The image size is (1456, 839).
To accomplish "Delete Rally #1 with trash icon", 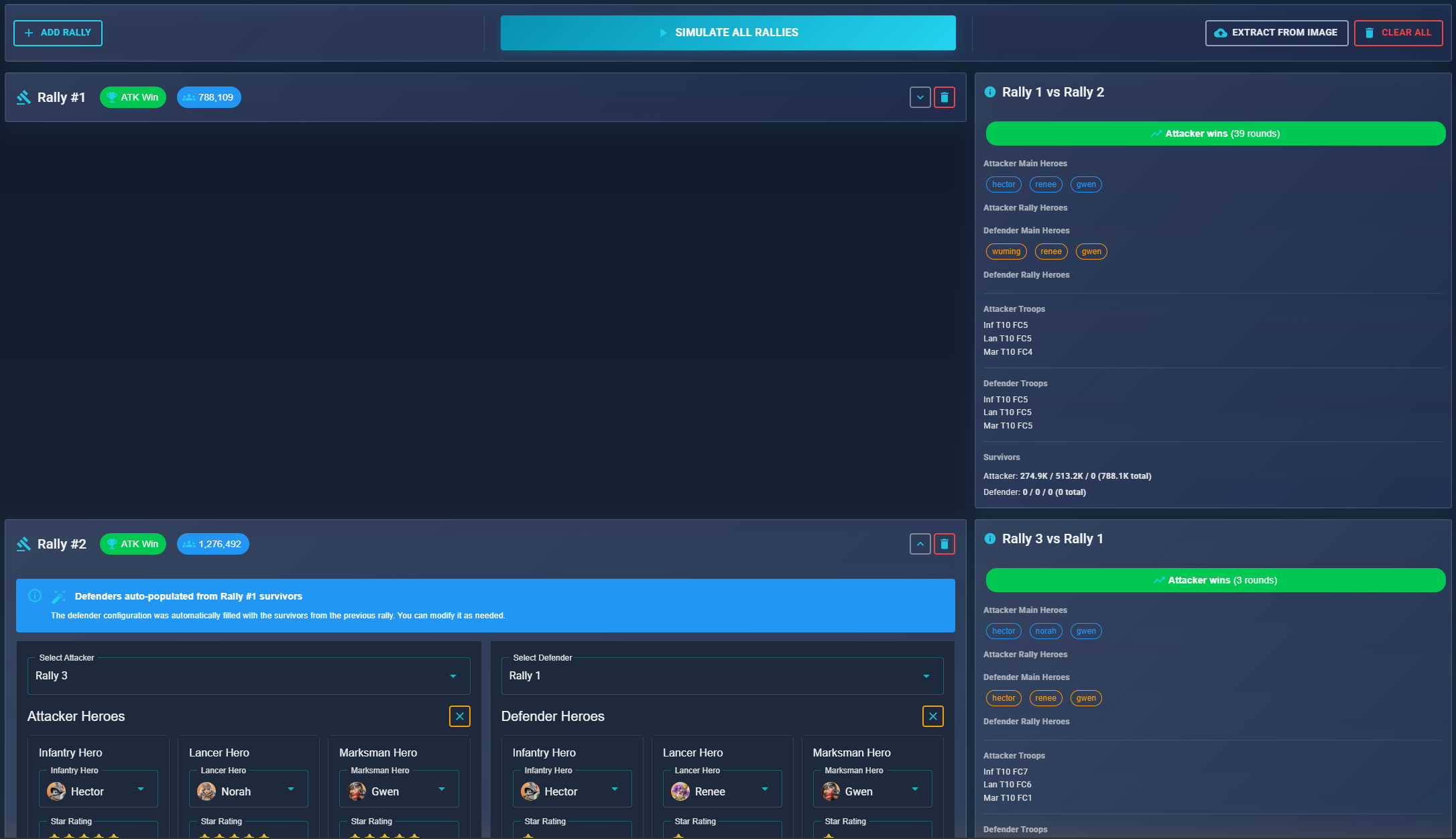I will (944, 97).
